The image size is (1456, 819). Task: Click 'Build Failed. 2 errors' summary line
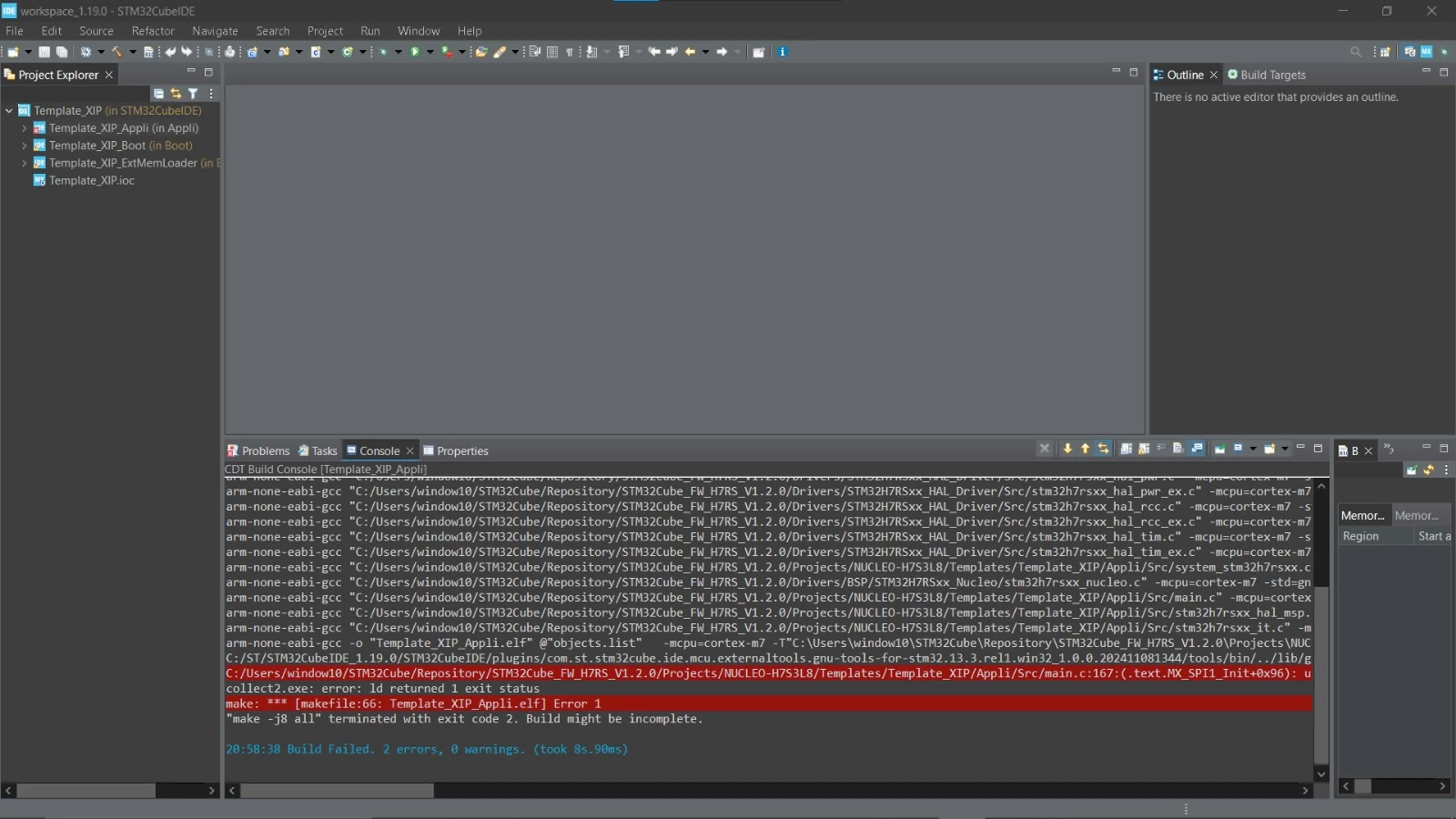click(x=427, y=749)
